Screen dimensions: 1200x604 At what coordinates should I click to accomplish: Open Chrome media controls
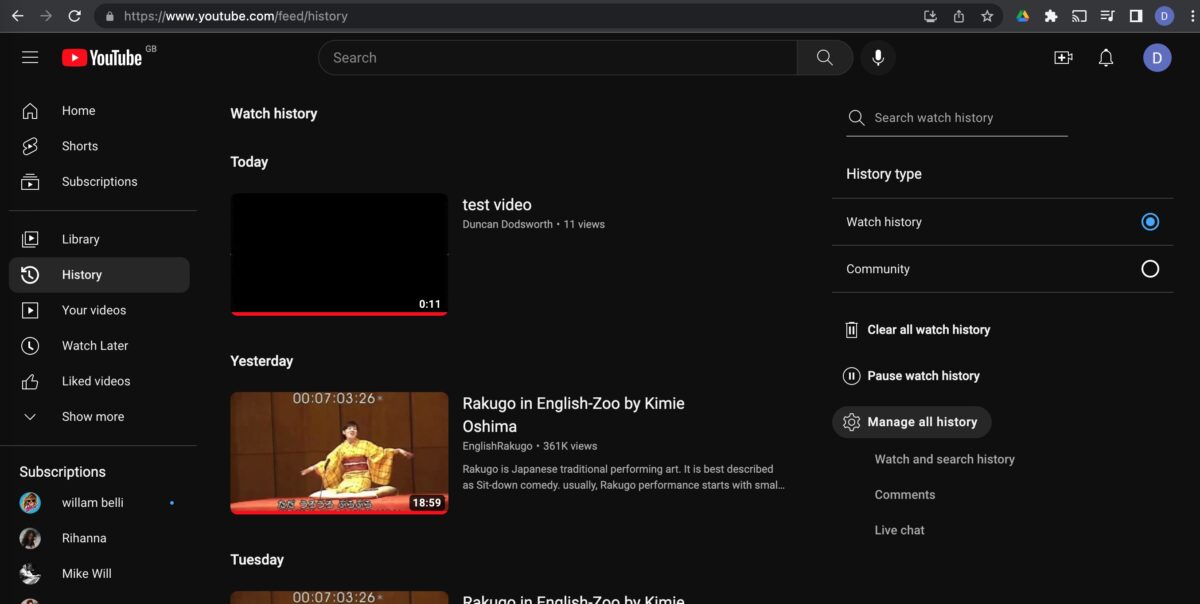(x=1107, y=16)
